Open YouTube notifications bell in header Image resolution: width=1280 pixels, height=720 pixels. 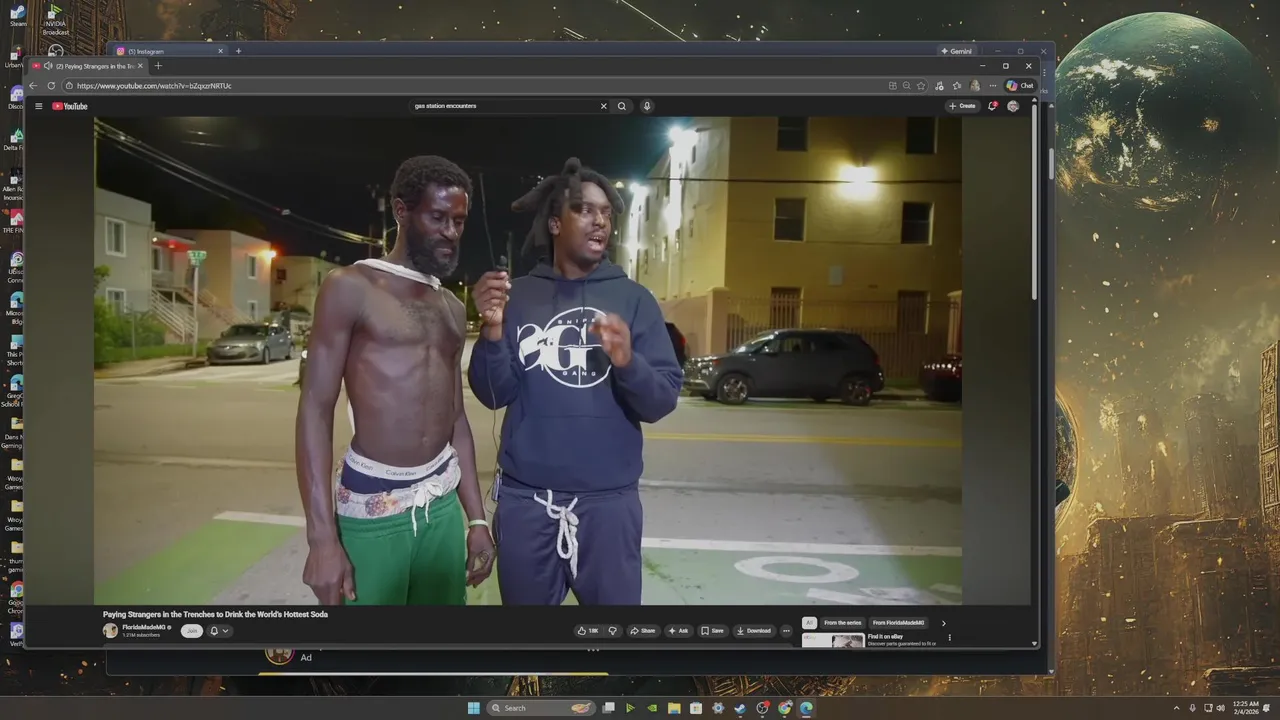(x=993, y=106)
